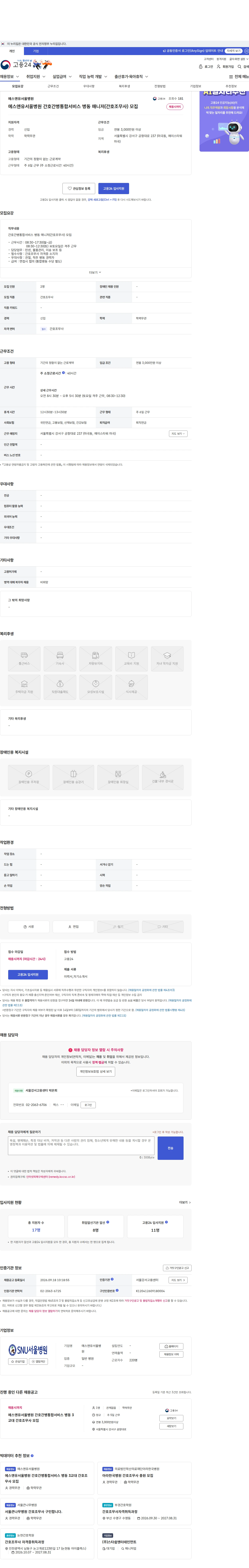The image size is (249, 1568).
Task: Open 개인정보보호법 상세 보기
Action: 96,1071
